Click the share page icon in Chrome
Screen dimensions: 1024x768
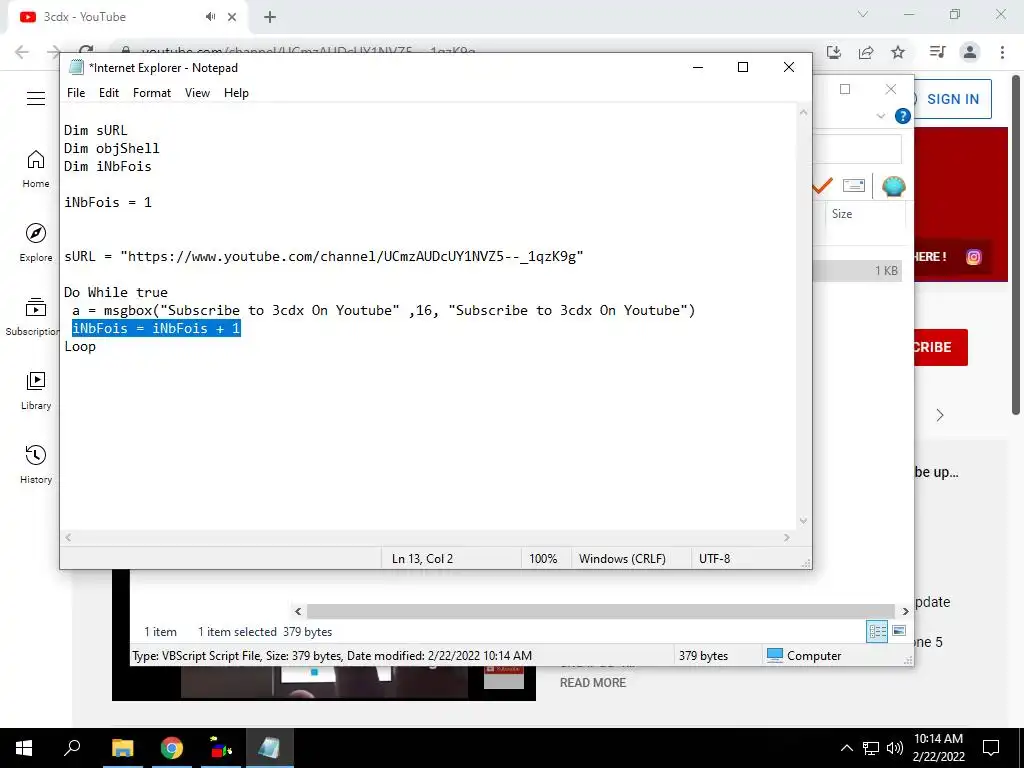tap(866, 52)
